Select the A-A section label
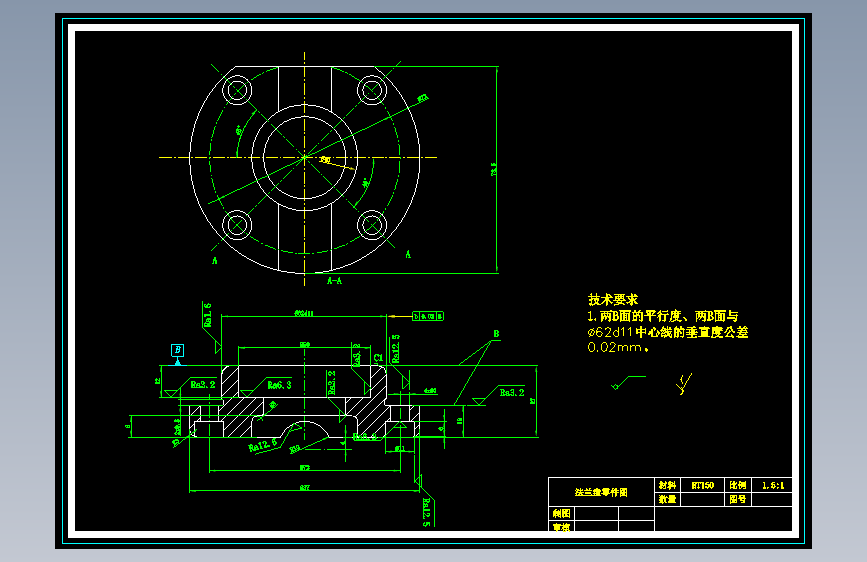This screenshot has width=867, height=562. click(x=335, y=281)
